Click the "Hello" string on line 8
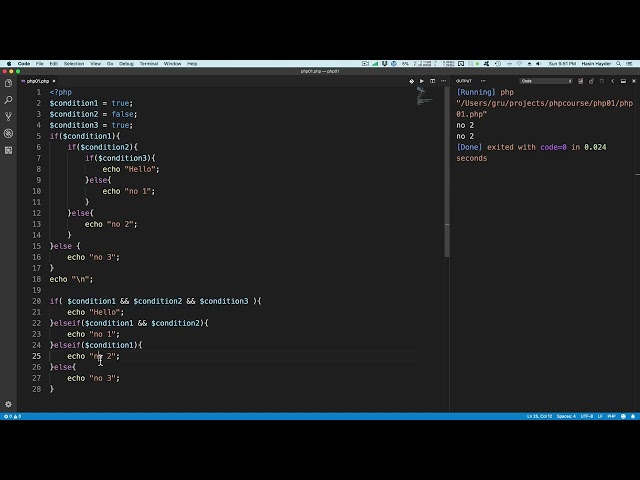640x480 pixels. pyautogui.click(x=140, y=169)
